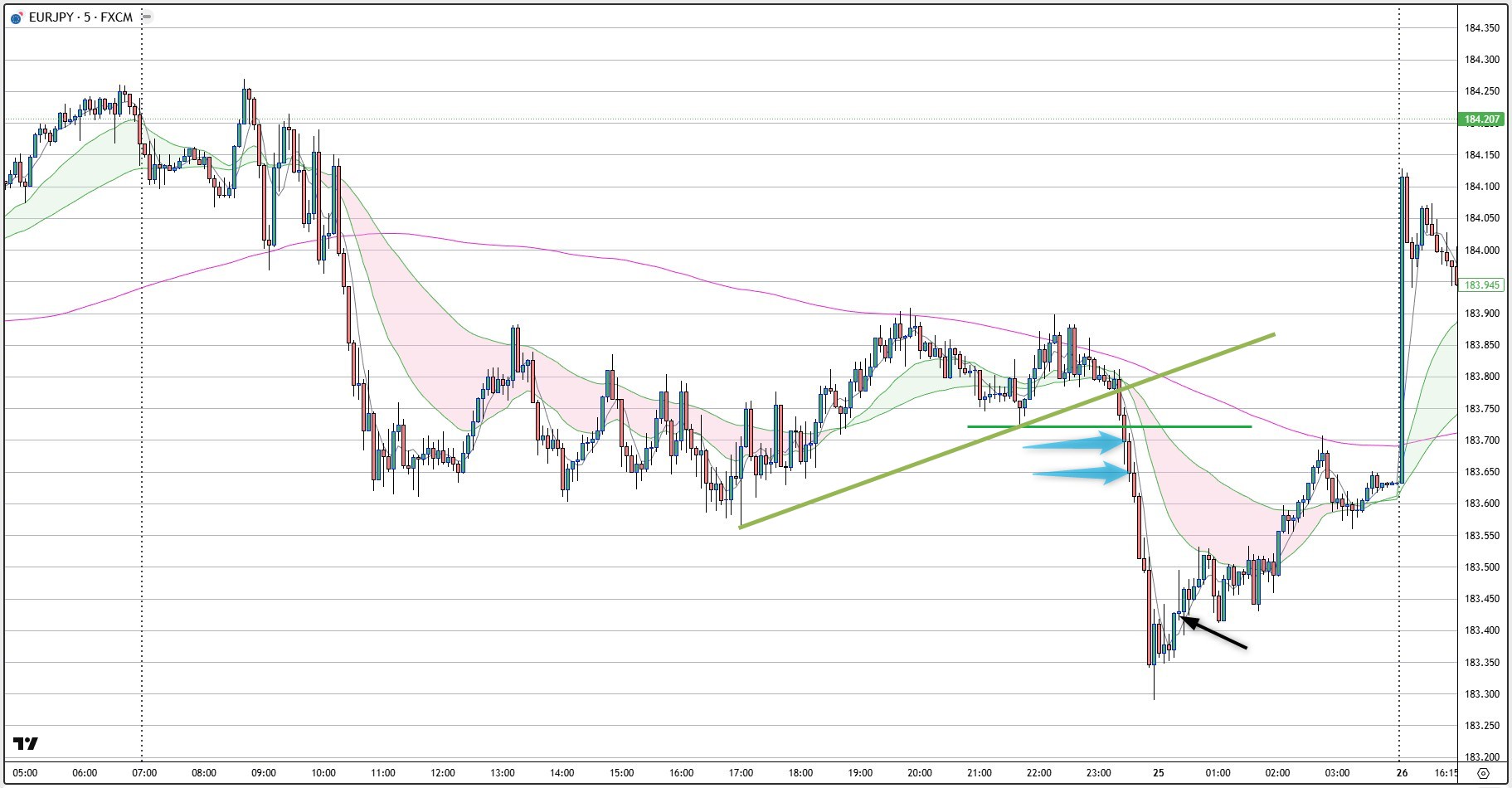
Task: Click the EU flag icon in the chart legend
Action: point(14,17)
